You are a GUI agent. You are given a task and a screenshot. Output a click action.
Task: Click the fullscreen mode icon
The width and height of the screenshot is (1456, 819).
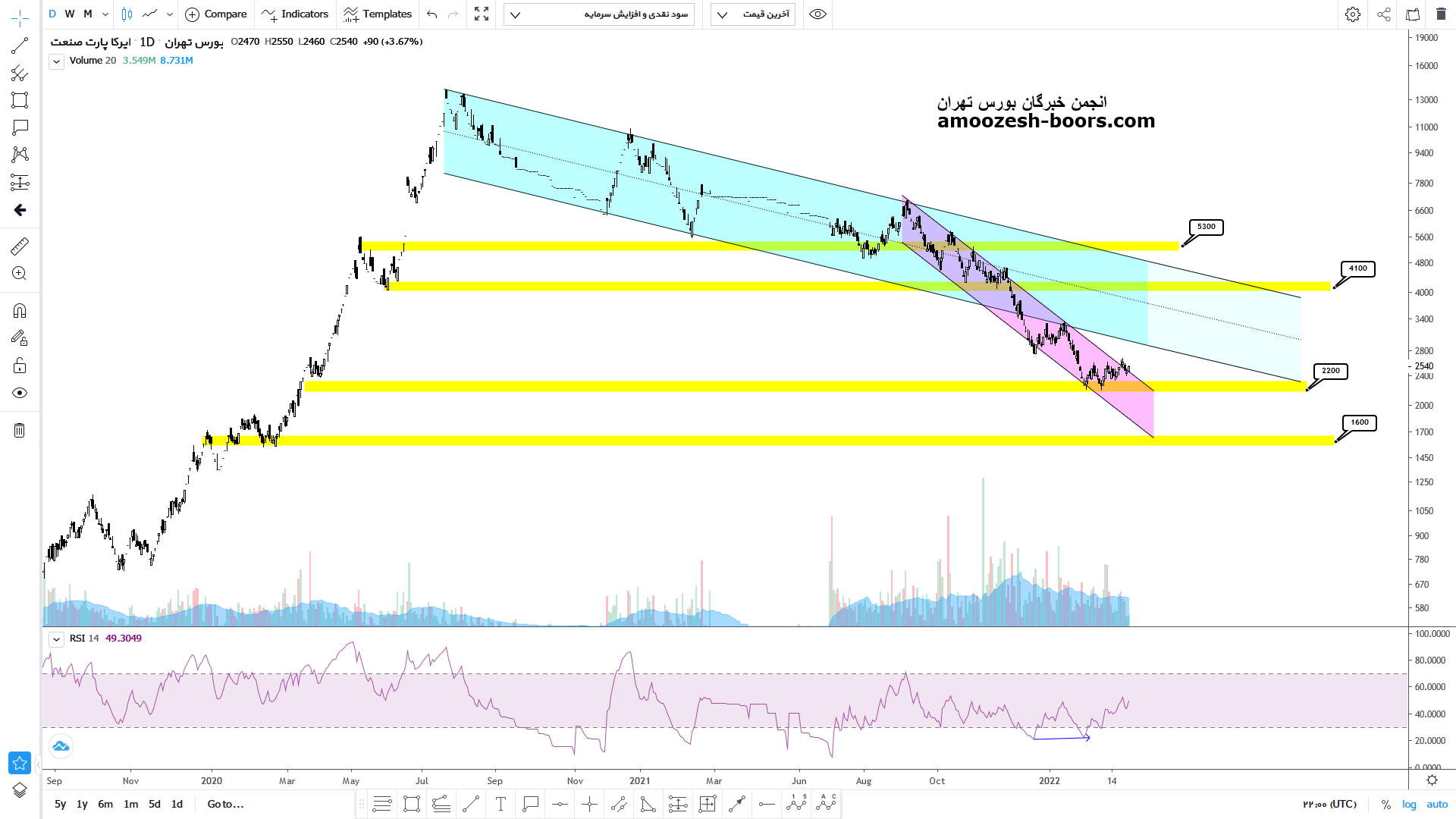(482, 14)
